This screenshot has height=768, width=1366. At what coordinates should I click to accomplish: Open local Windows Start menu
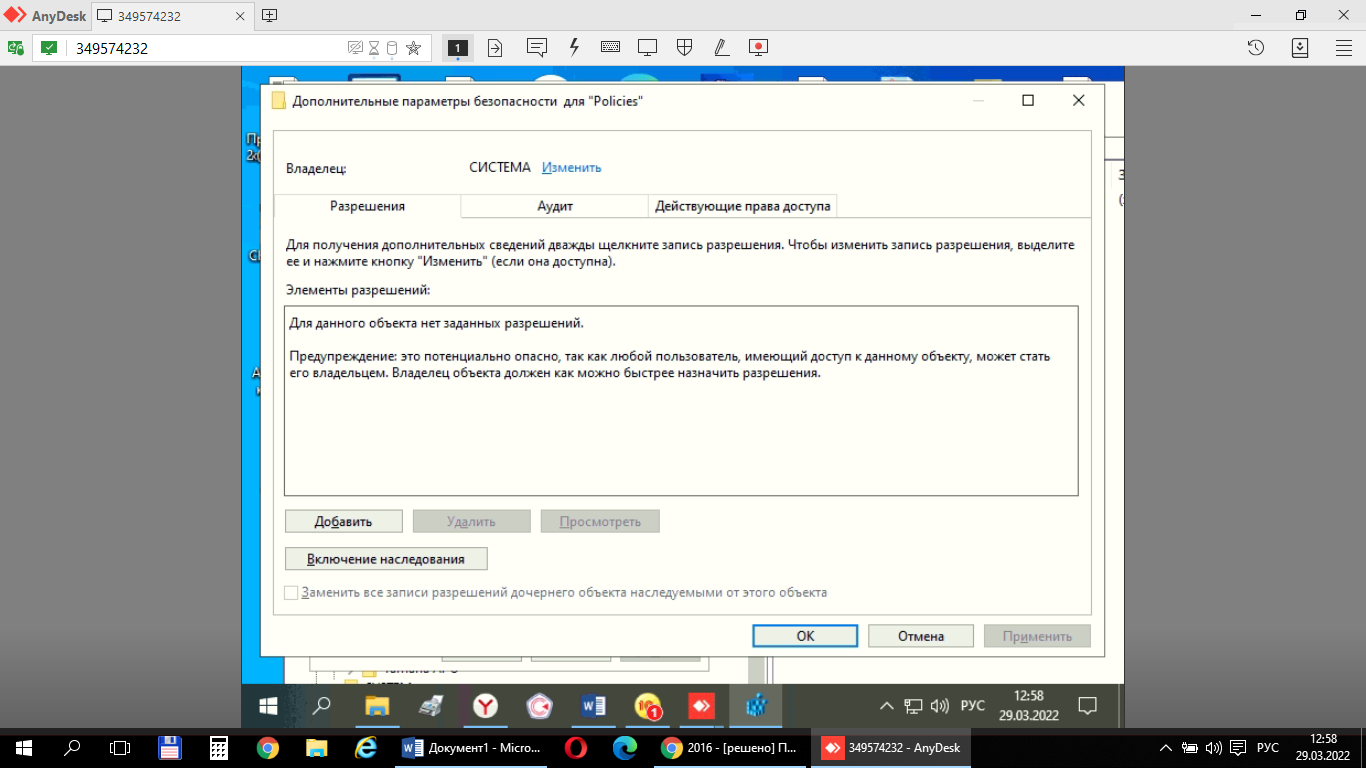coord(24,747)
